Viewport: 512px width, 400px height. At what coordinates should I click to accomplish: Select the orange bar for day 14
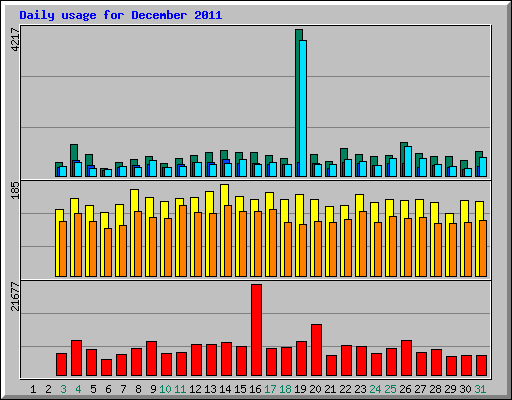228,241
